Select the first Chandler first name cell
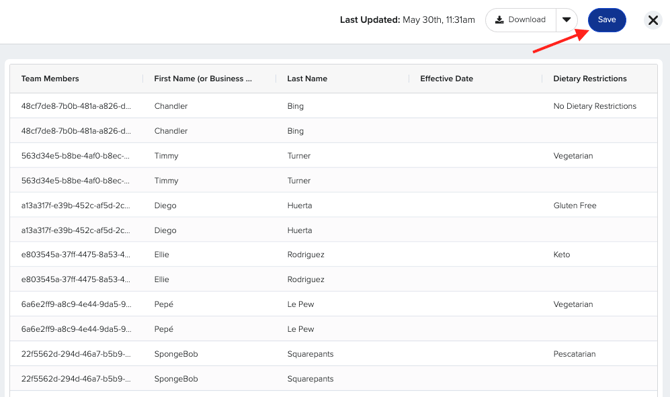 click(x=171, y=106)
